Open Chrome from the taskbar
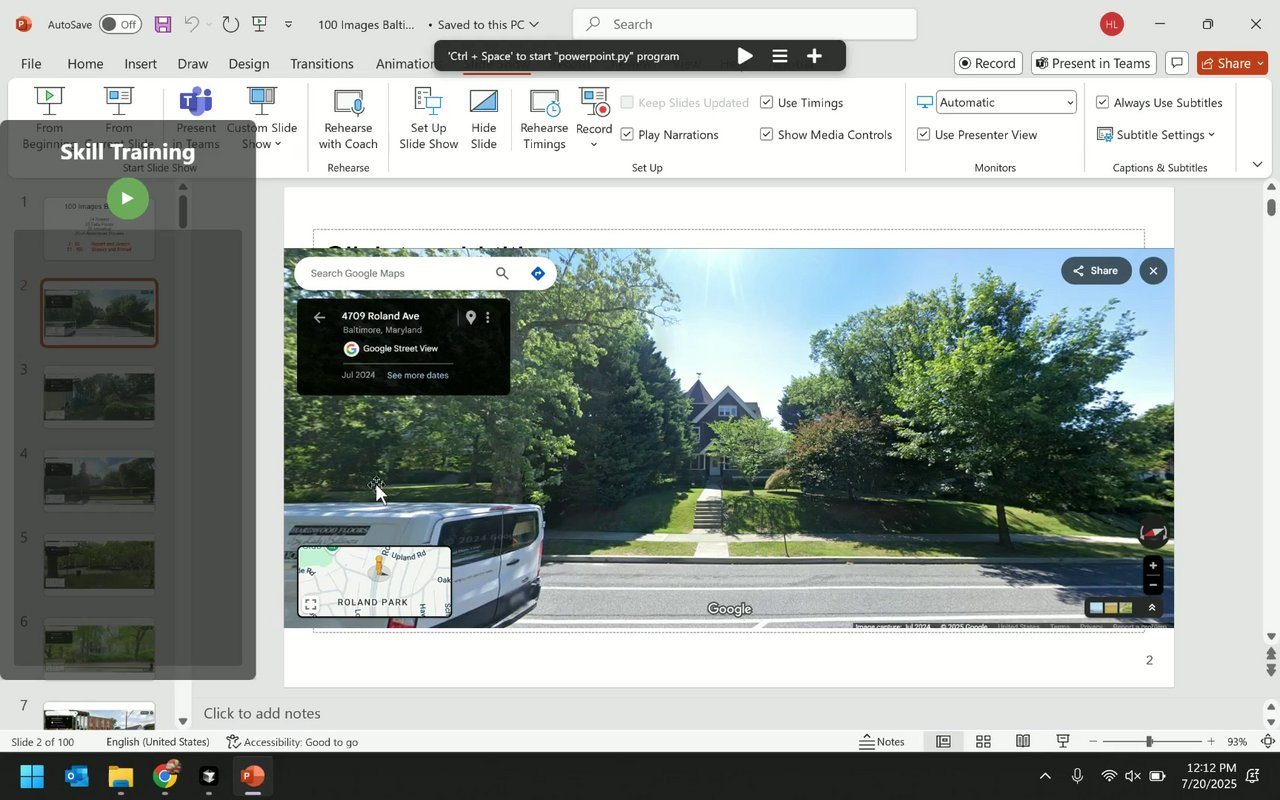The width and height of the screenshot is (1280, 800). (x=165, y=776)
